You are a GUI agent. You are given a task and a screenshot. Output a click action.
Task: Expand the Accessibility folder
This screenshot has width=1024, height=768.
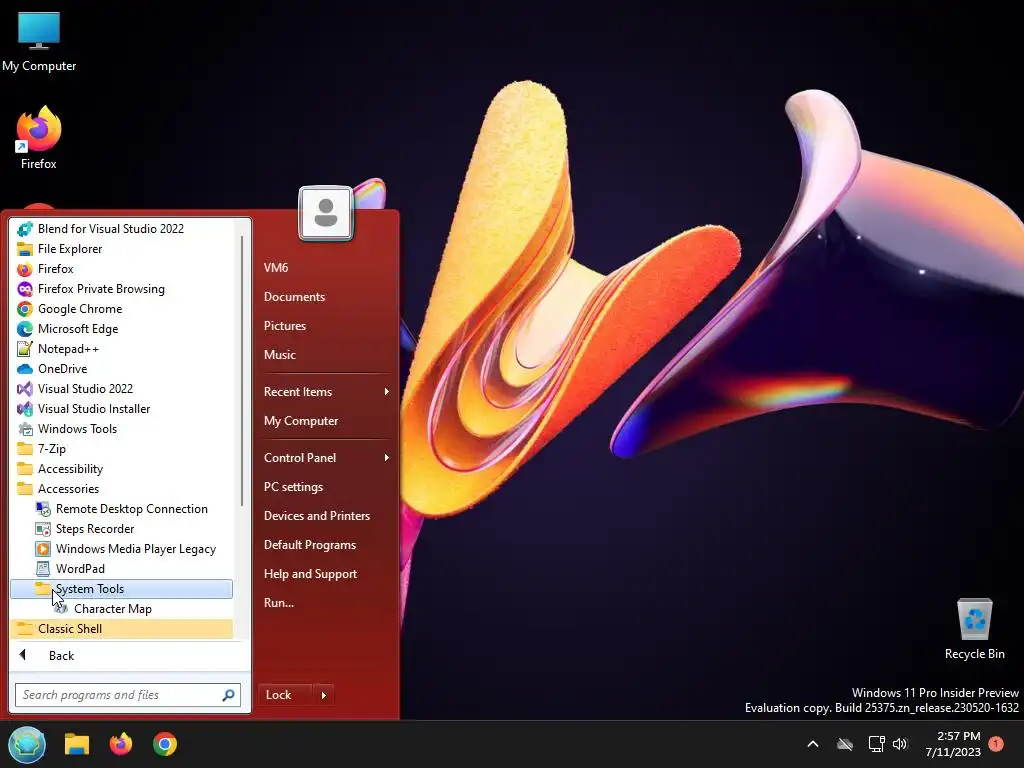click(x=121, y=469)
